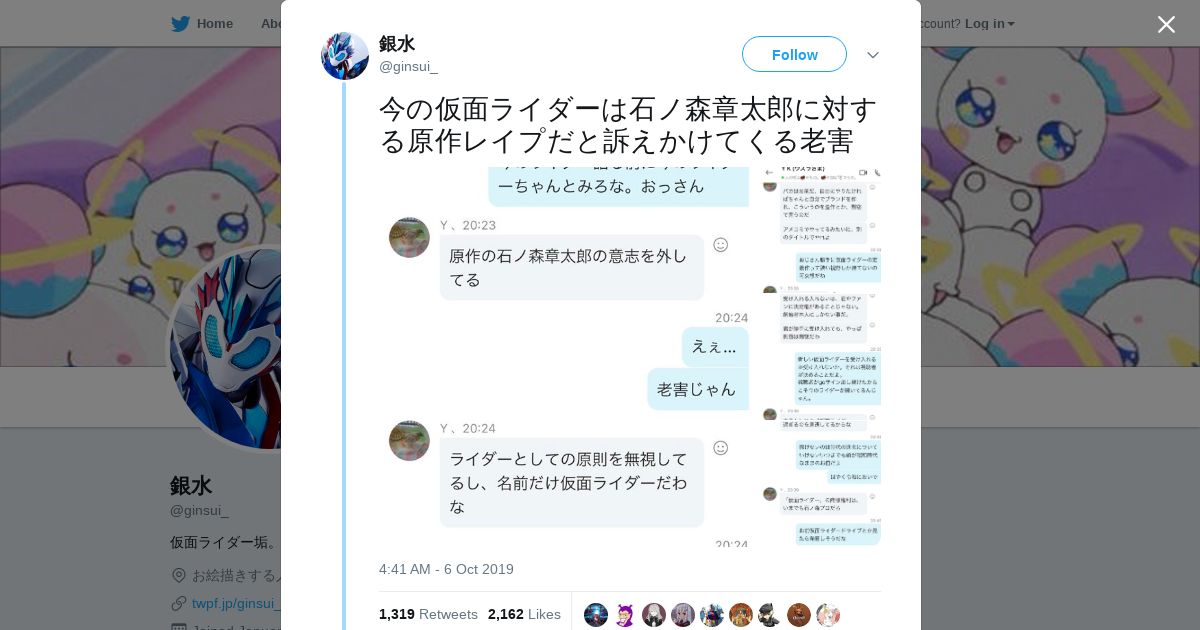Screen dimensions: 1200x630
Task: Open 銀水's avatar in tweet header
Action: (345, 56)
